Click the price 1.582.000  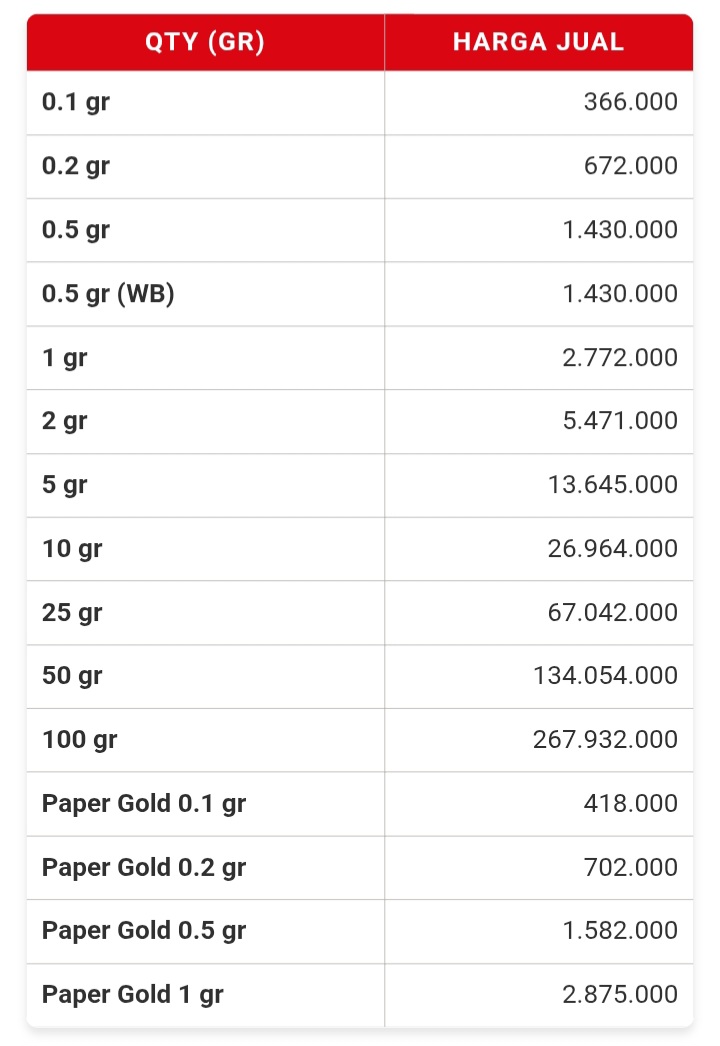tap(619, 931)
